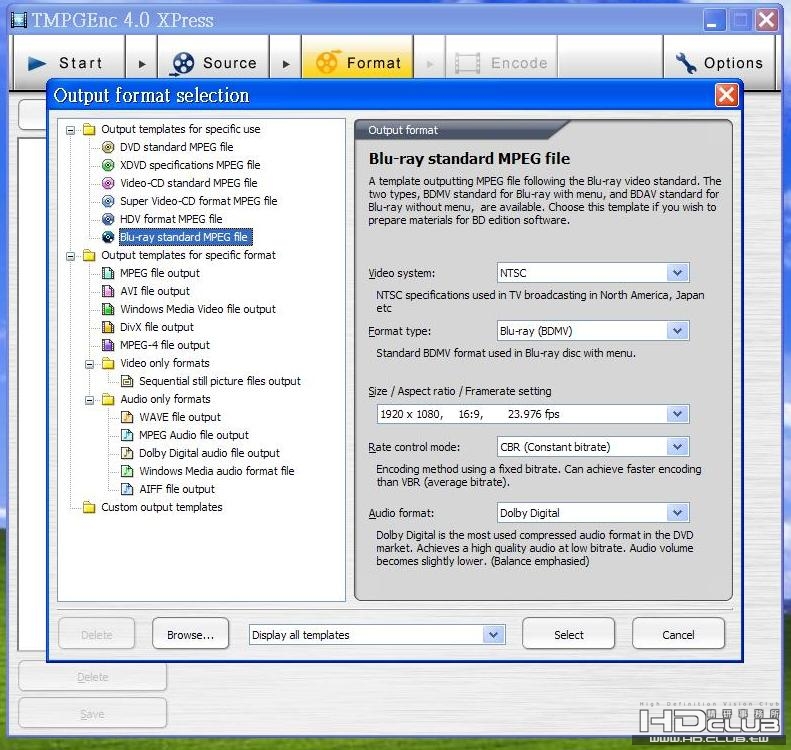Click the DivX file output icon
The image size is (791, 750).
(108, 327)
